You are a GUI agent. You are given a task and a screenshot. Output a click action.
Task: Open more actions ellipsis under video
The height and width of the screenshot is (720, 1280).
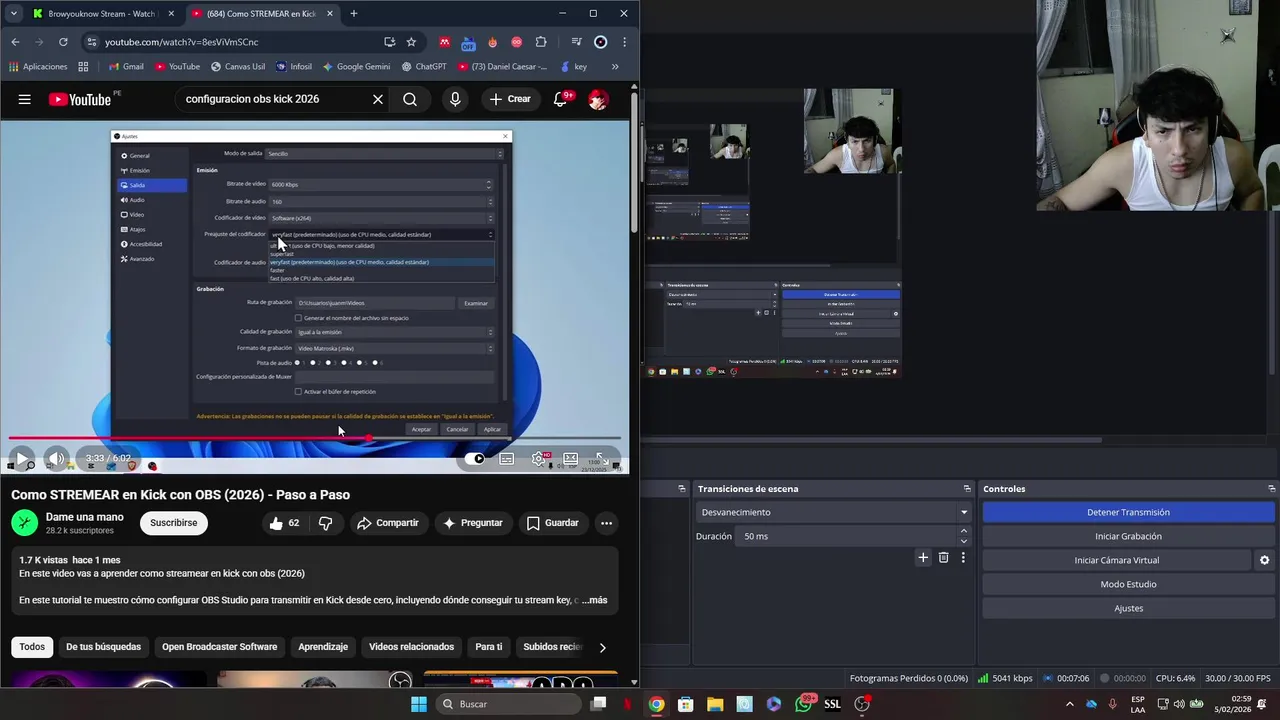point(606,523)
